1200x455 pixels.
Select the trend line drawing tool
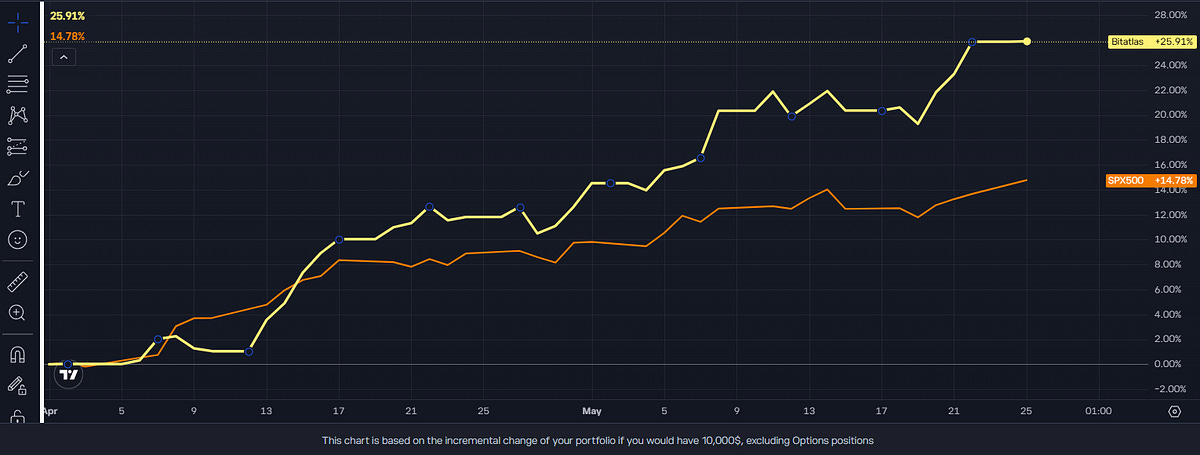pos(17,53)
